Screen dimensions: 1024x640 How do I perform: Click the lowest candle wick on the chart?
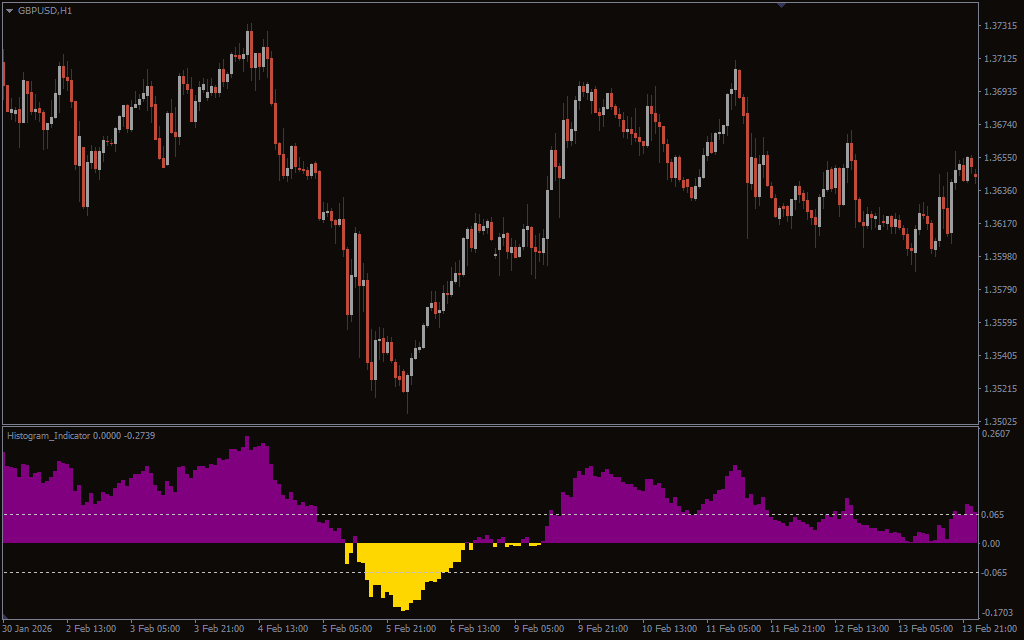pos(407,405)
